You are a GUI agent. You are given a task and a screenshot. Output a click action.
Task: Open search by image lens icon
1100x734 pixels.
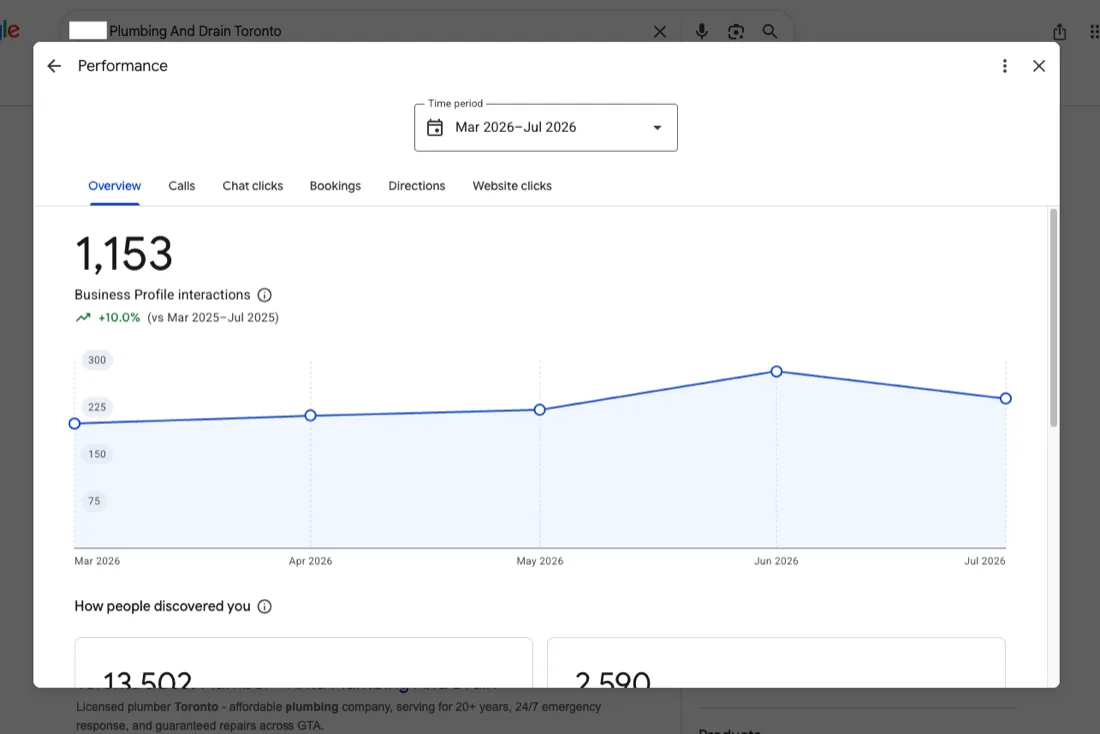(736, 32)
